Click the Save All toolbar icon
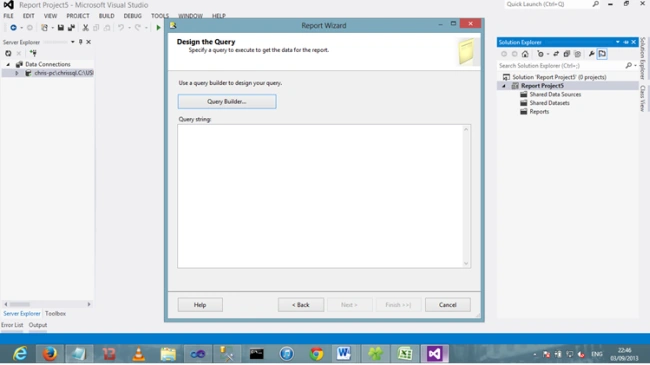This screenshot has height=365, width=650. 71,28
